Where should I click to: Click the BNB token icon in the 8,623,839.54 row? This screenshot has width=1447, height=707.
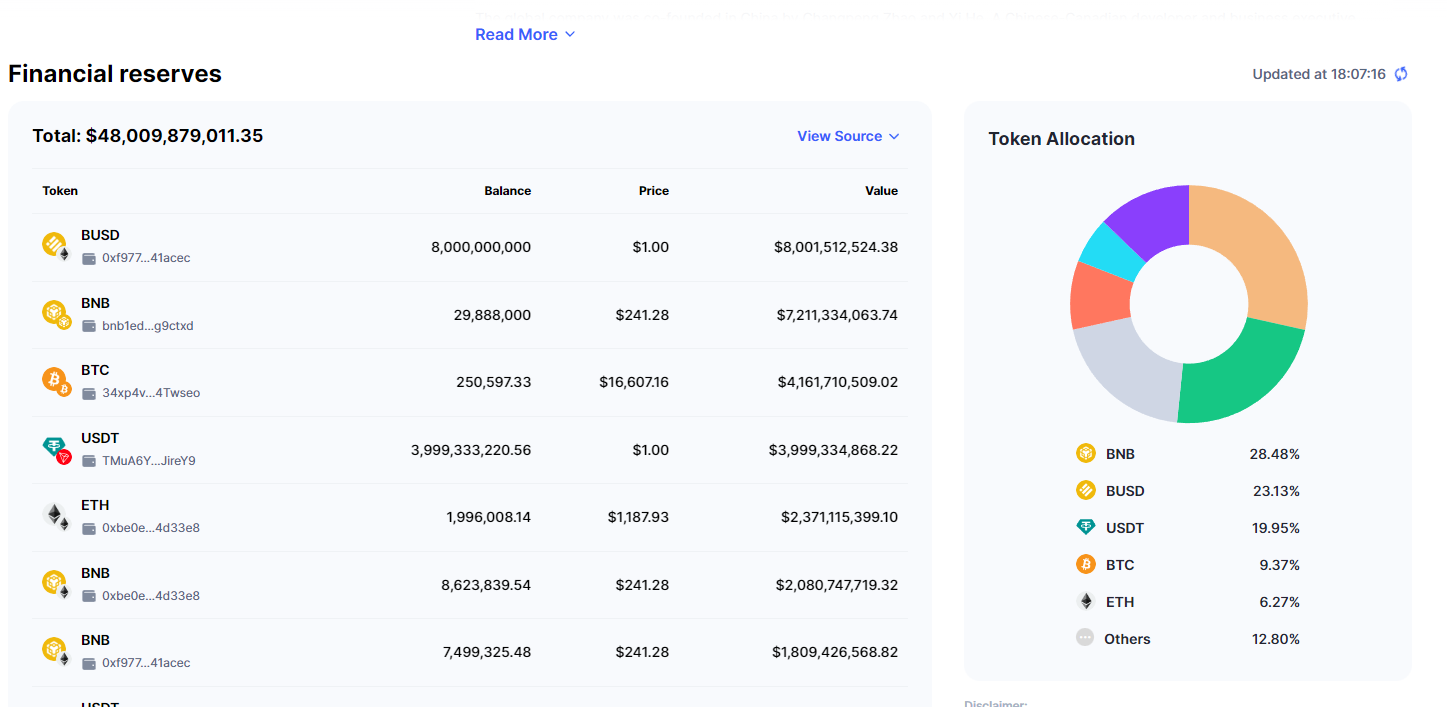(x=56, y=584)
